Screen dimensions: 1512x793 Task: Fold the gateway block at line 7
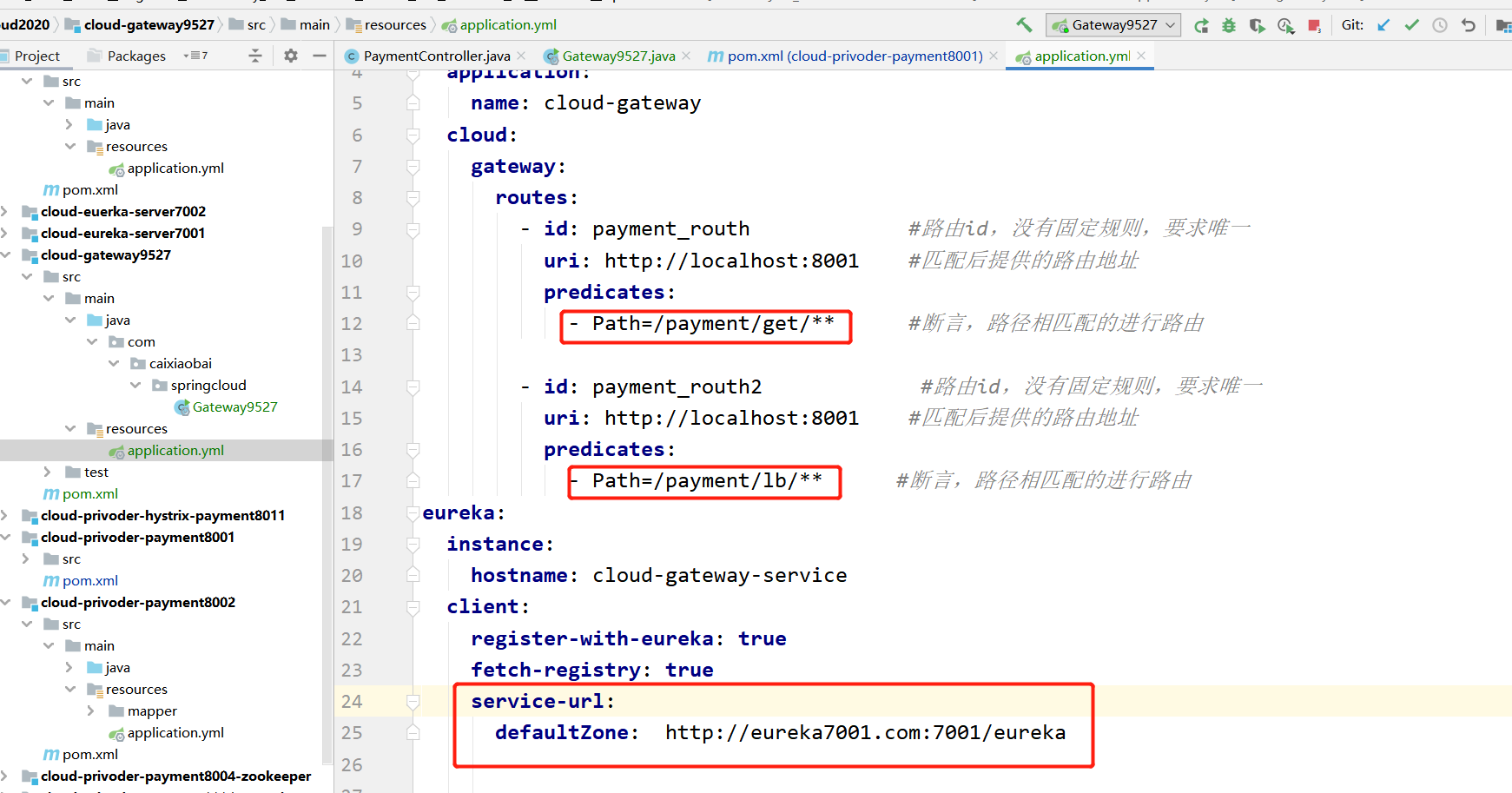coord(413,166)
